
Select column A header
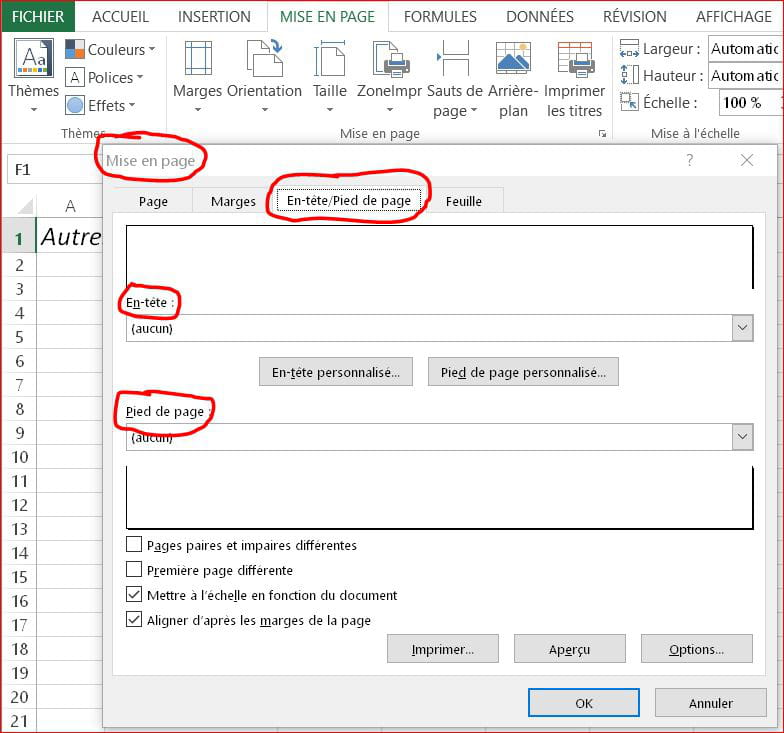click(70, 206)
